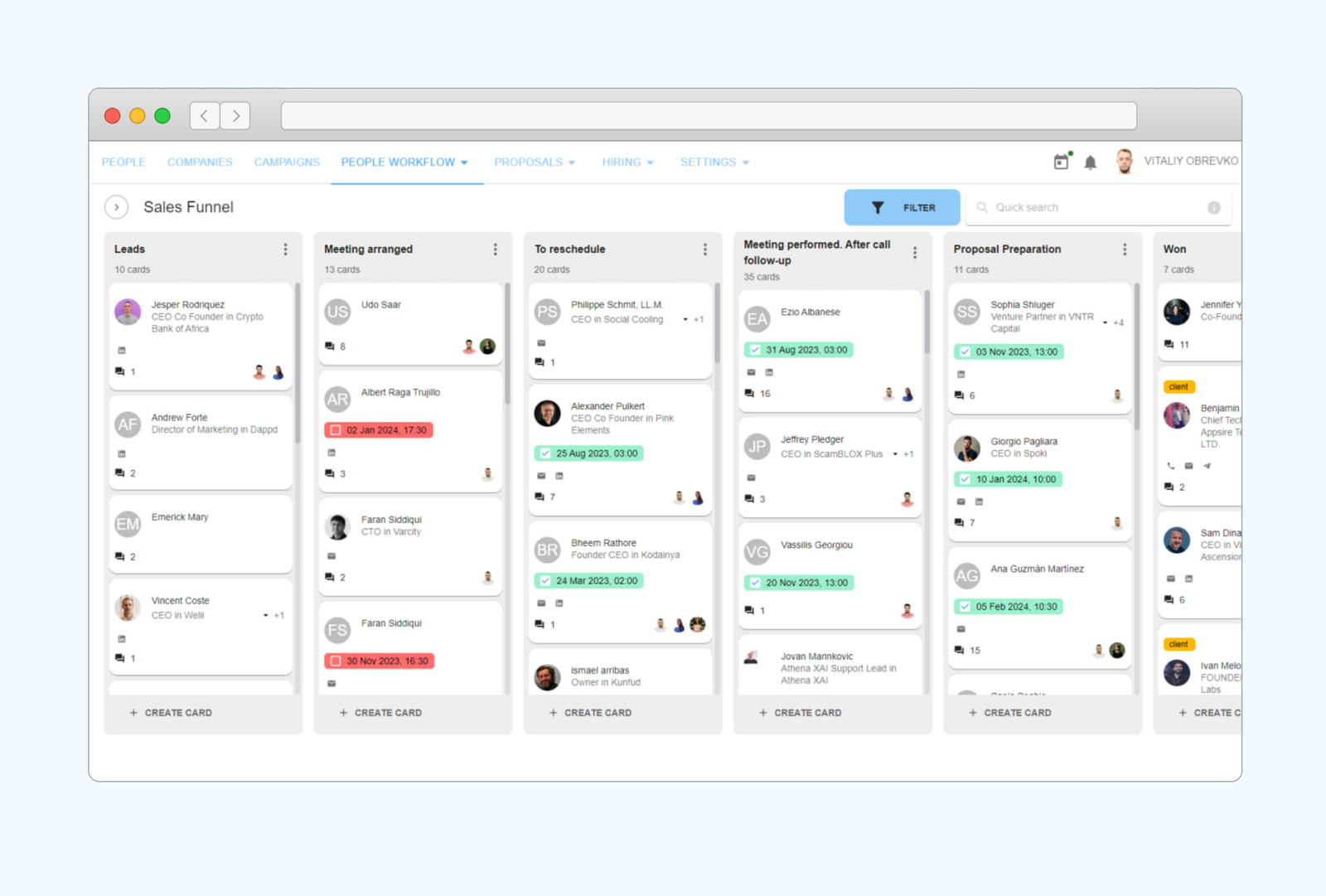Go back with browser back arrow
Viewport: 1326px width, 896px height.
click(x=205, y=116)
